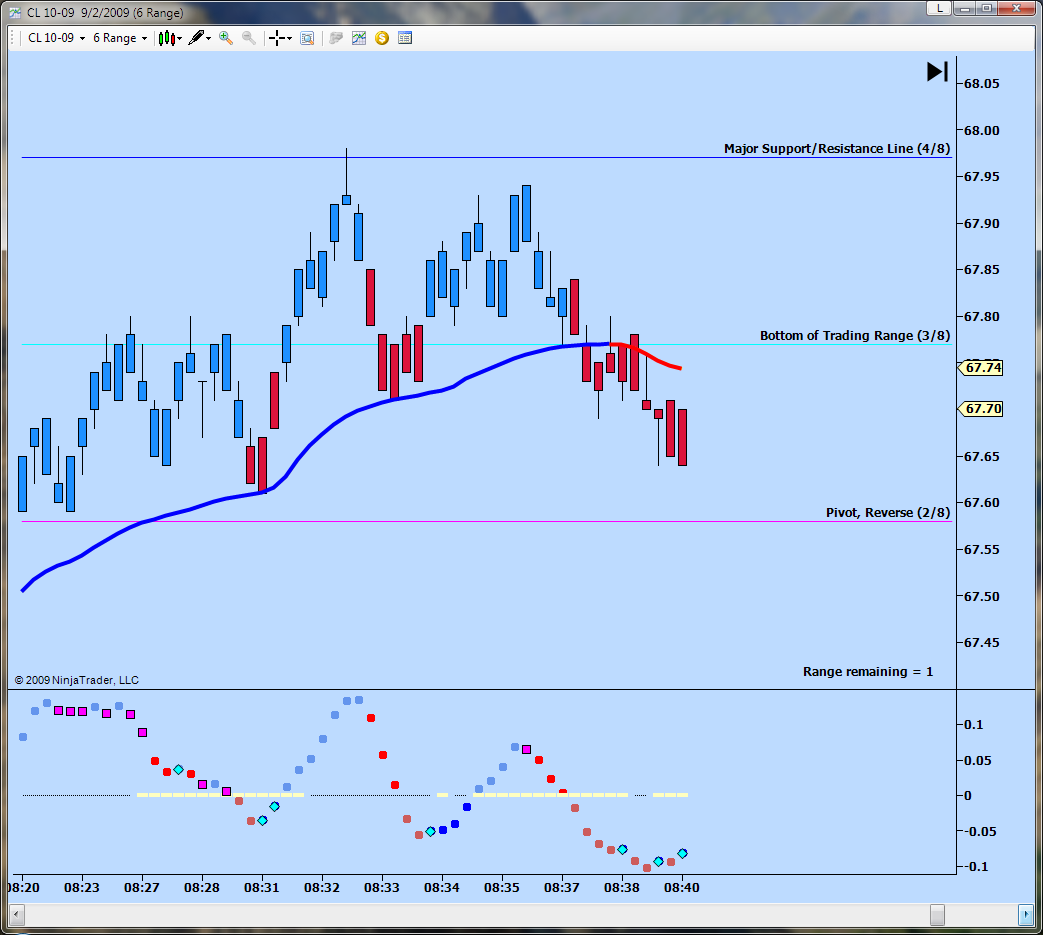Click the toolbar grip handle
The width and height of the screenshot is (1043, 935).
coord(13,38)
